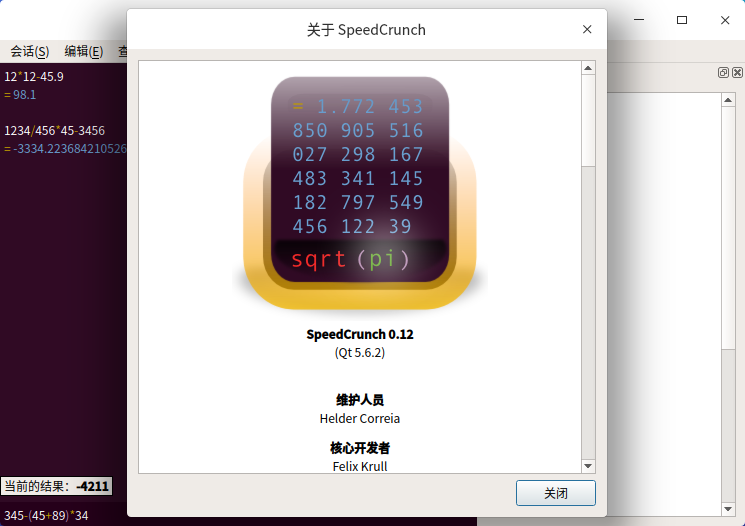The image size is (745, 526).
Task: Open the 会话(S) menu
Action: pos(29,51)
